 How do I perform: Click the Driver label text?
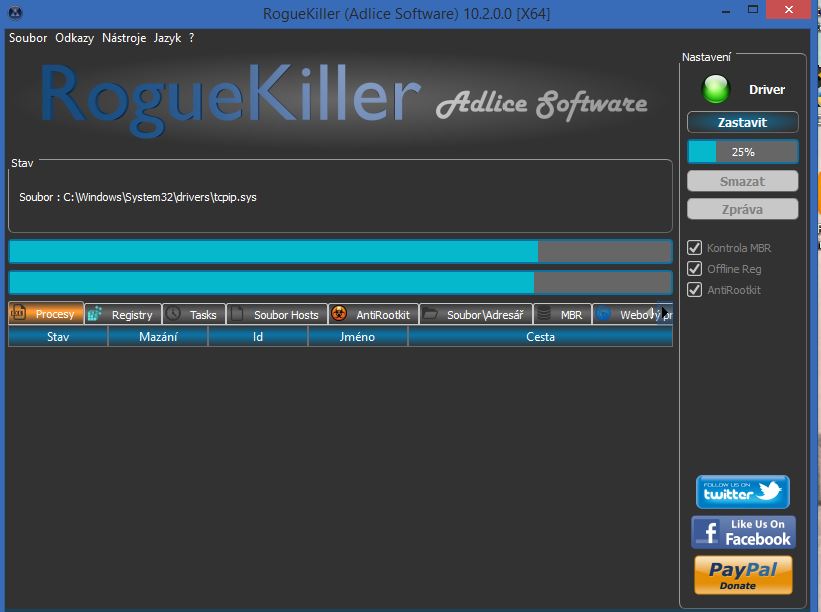click(x=767, y=90)
